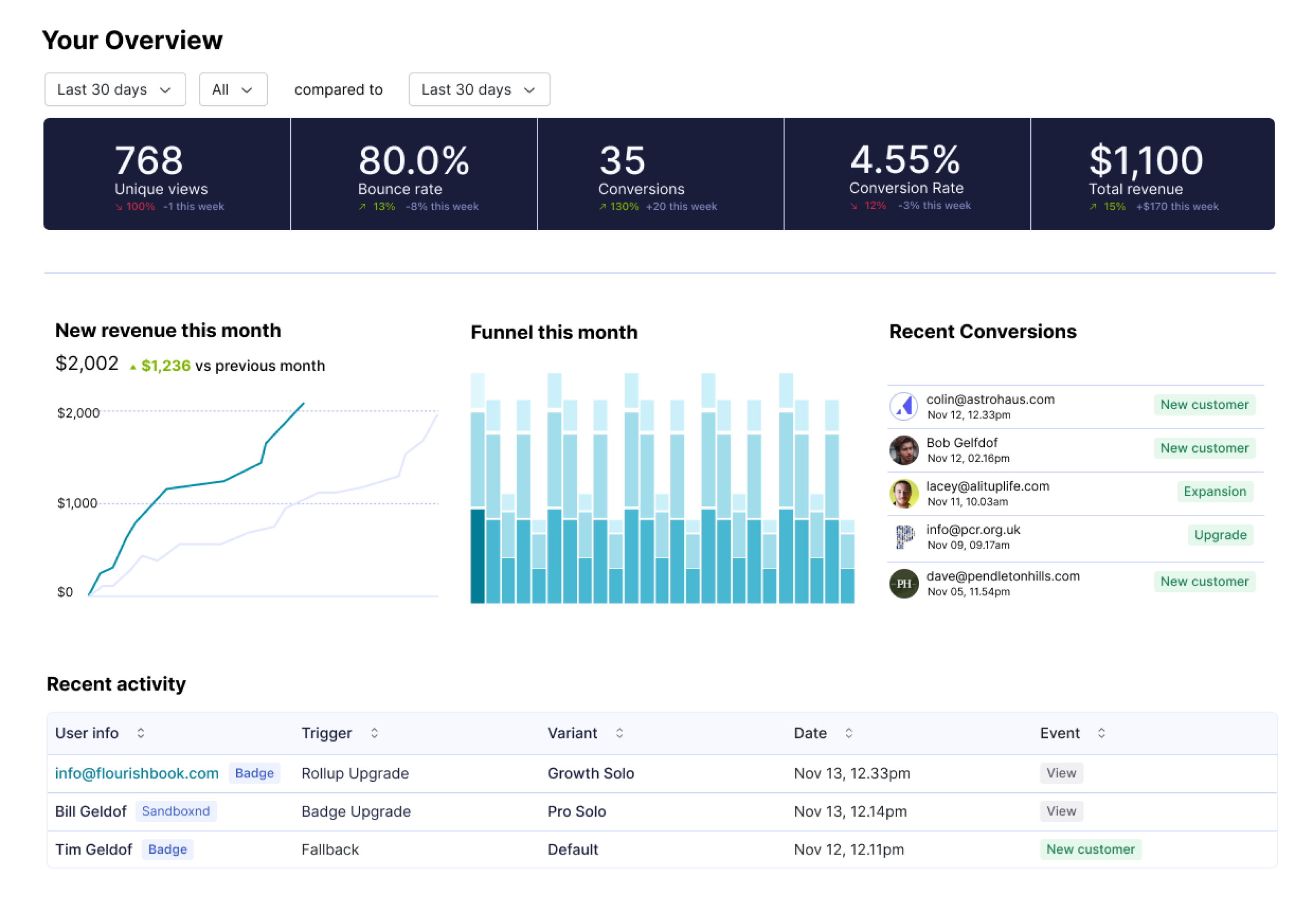The width and height of the screenshot is (1313, 924).
Task: Open the first Last 30 days dropdown
Action: coord(115,90)
